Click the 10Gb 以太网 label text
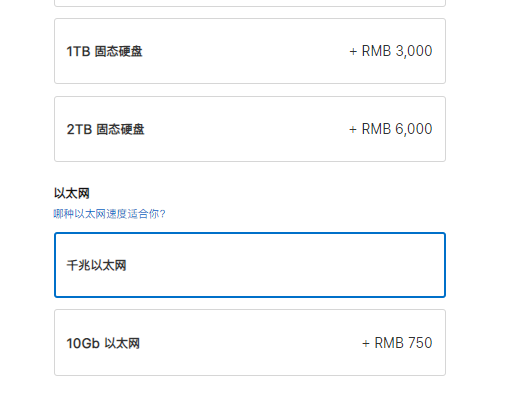 click(103, 343)
